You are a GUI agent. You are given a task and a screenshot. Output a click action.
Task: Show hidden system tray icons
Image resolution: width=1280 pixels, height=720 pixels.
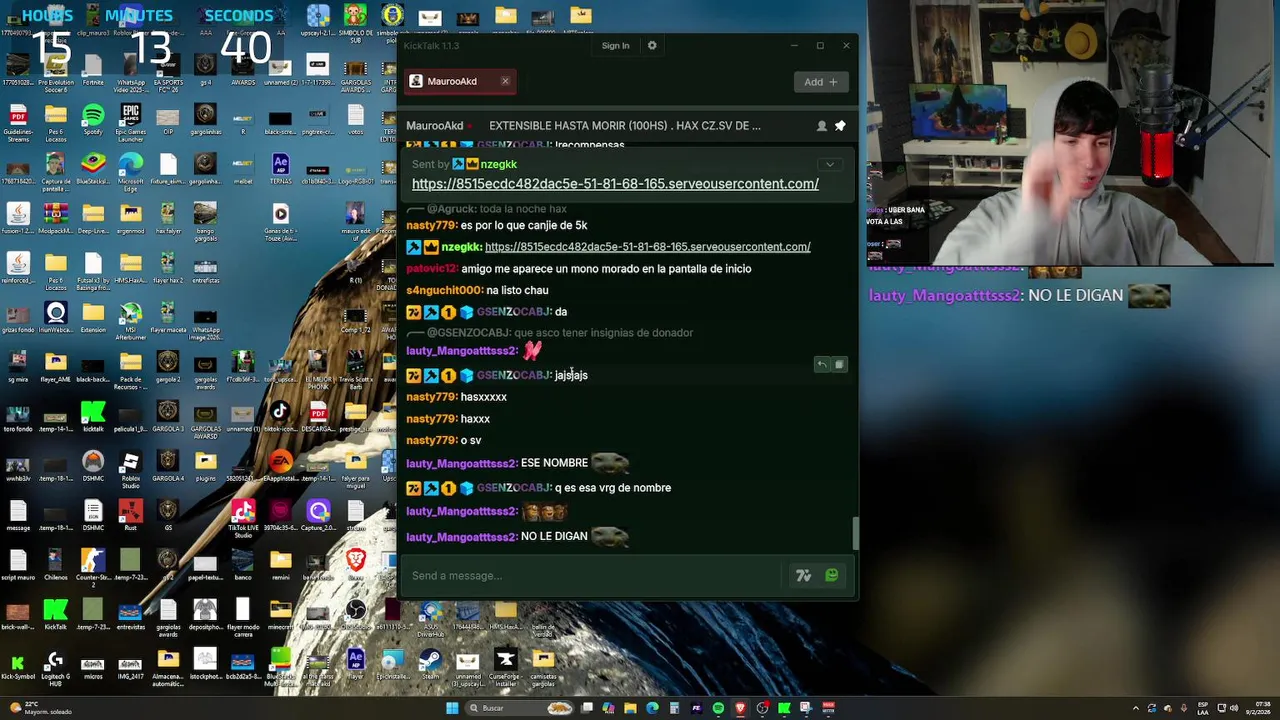(x=1135, y=708)
